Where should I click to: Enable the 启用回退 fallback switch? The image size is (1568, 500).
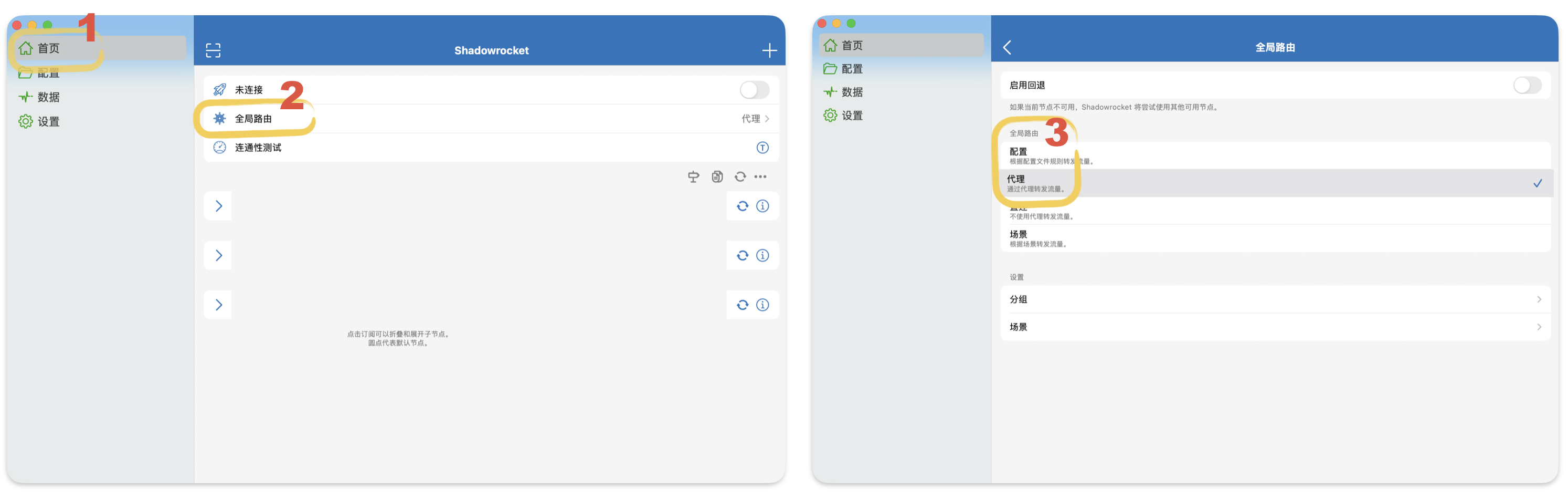pos(1527,85)
